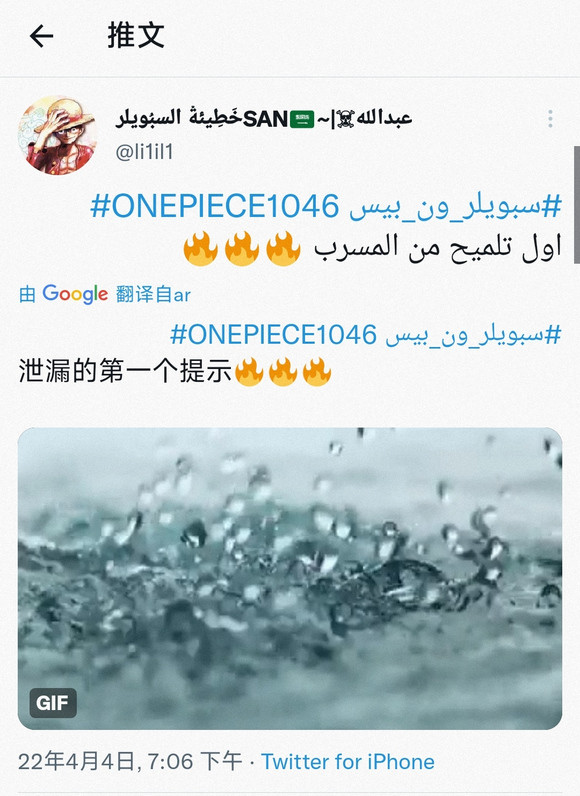Click the Saudi flag emoji in display name
Viewport: 580px width, 796px height.
(x=302, y=120)
